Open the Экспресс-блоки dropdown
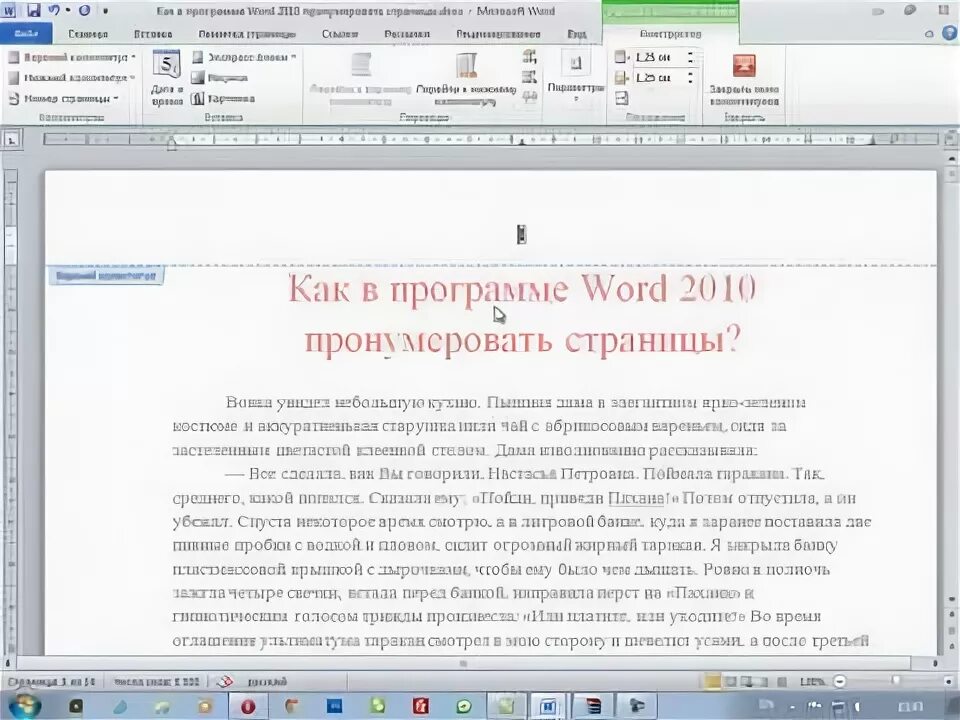 click(x=244, y=57)
